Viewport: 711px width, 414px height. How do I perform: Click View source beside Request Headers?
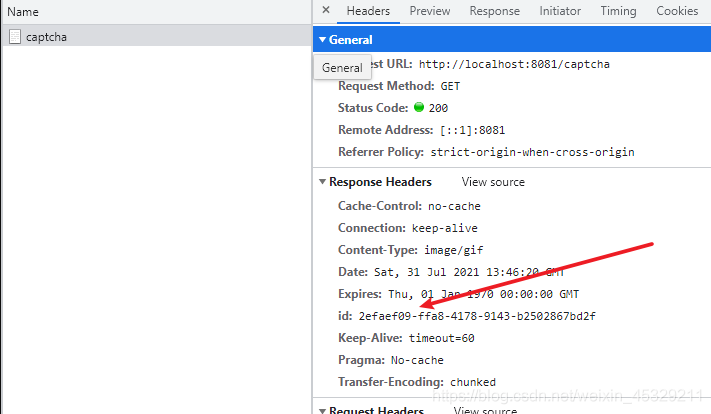(485, 410)
